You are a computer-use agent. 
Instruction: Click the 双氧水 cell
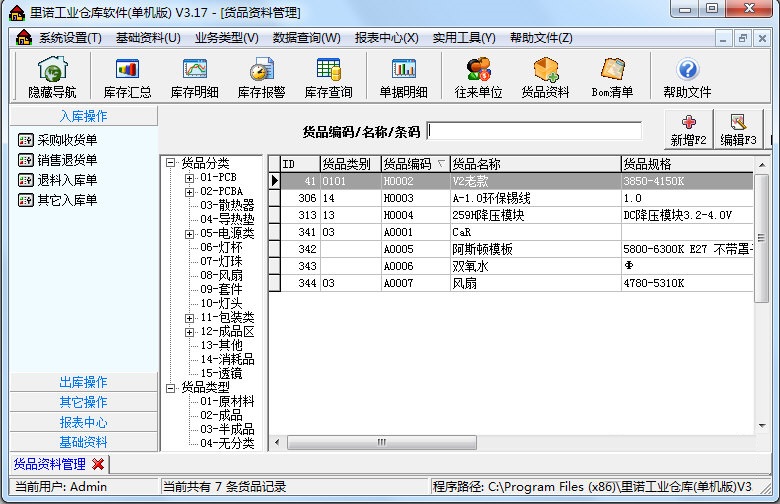tap(535, 266)
